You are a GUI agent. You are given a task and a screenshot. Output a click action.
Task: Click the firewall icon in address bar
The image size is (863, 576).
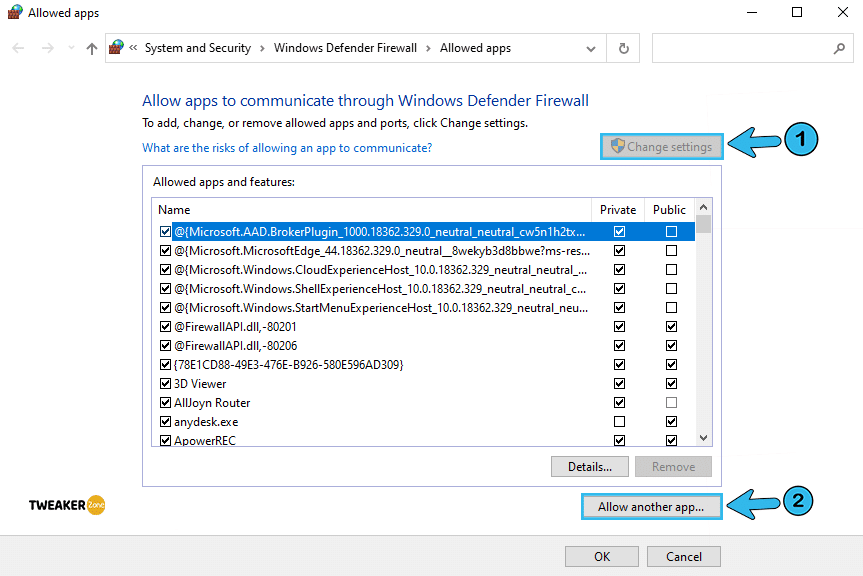pyautogui.click(x=116, y=47)
